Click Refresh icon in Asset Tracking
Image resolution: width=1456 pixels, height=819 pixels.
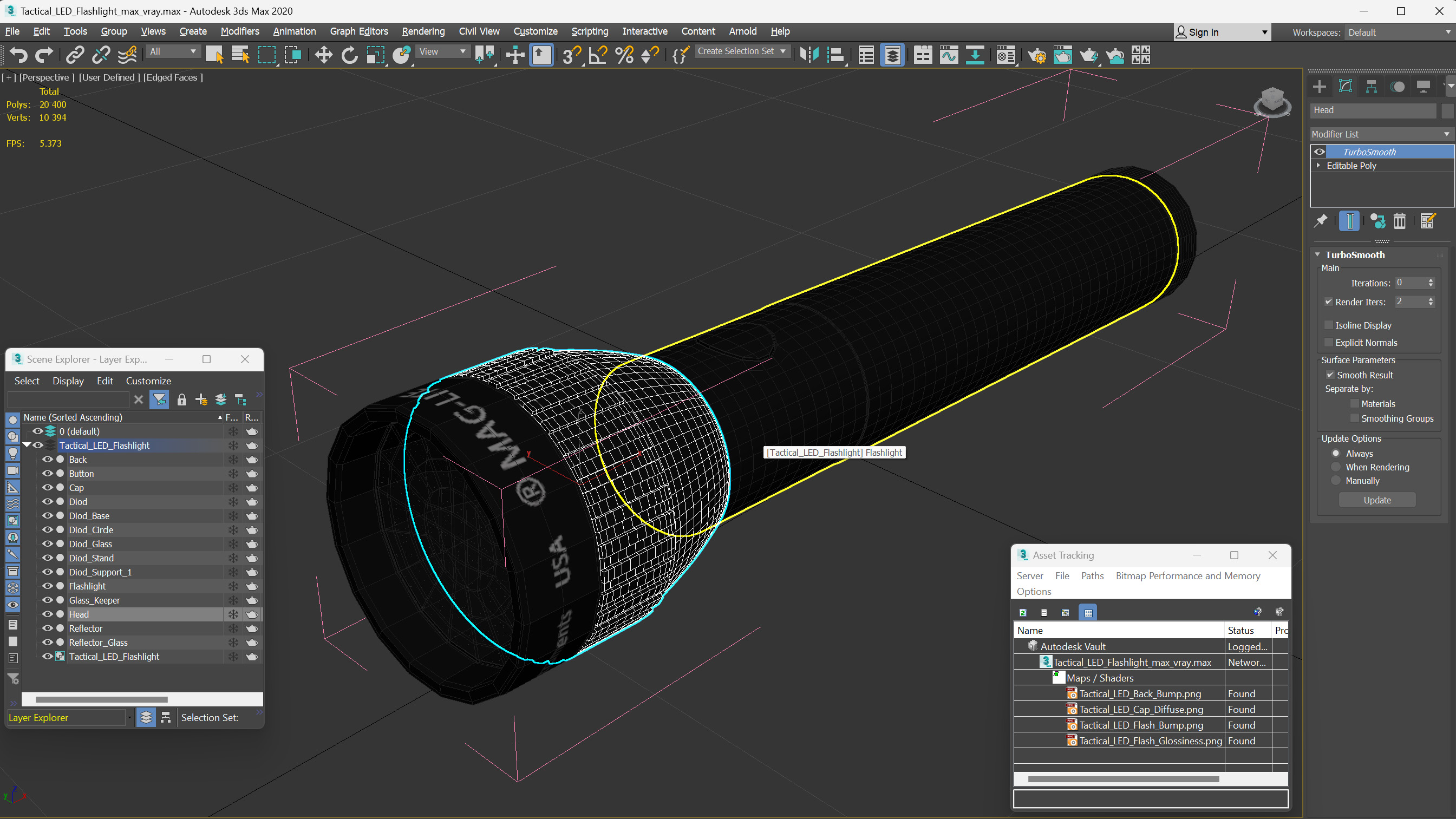(x=1023, y=613)
